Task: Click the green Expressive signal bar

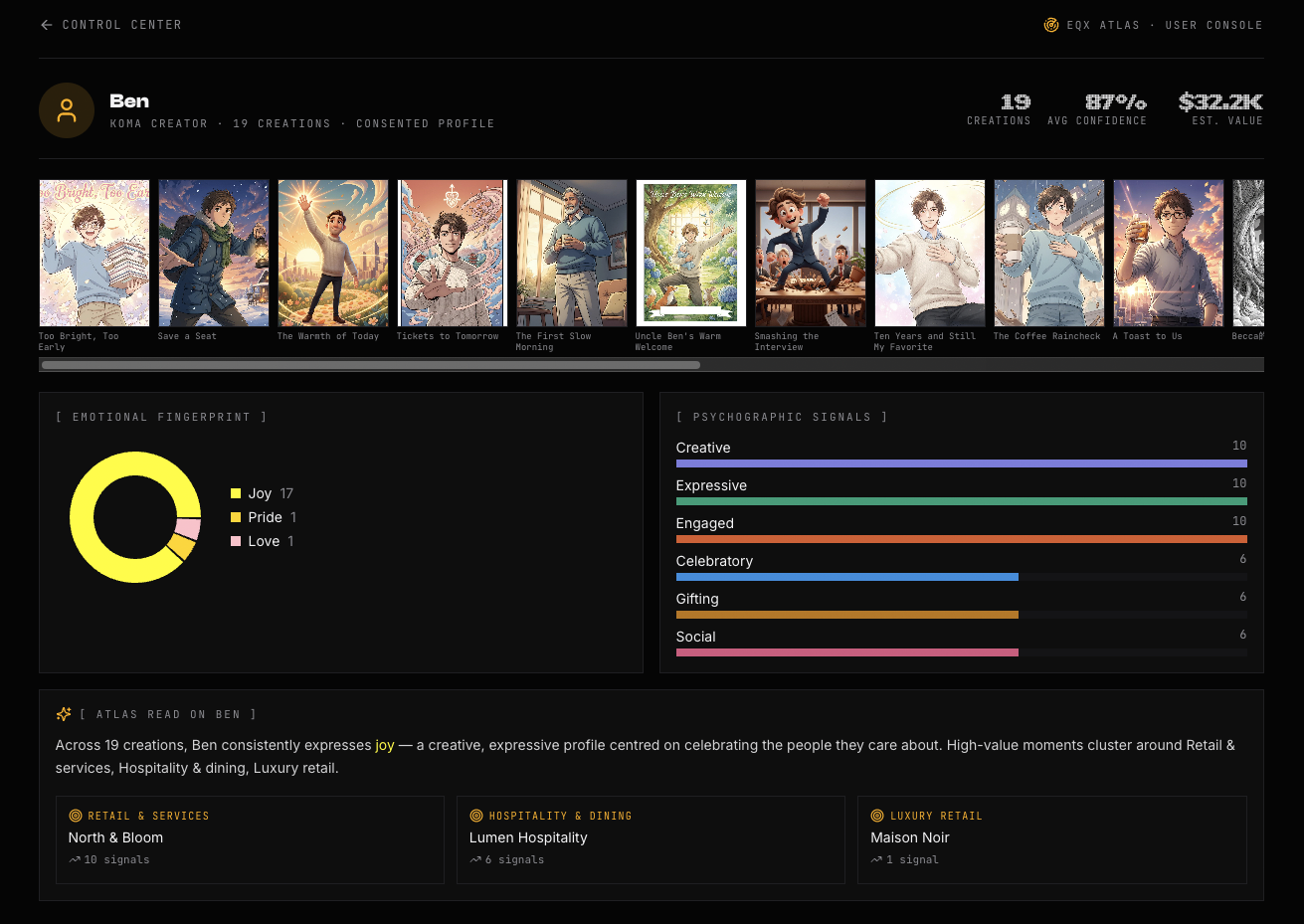Action: tap(961, 501)
